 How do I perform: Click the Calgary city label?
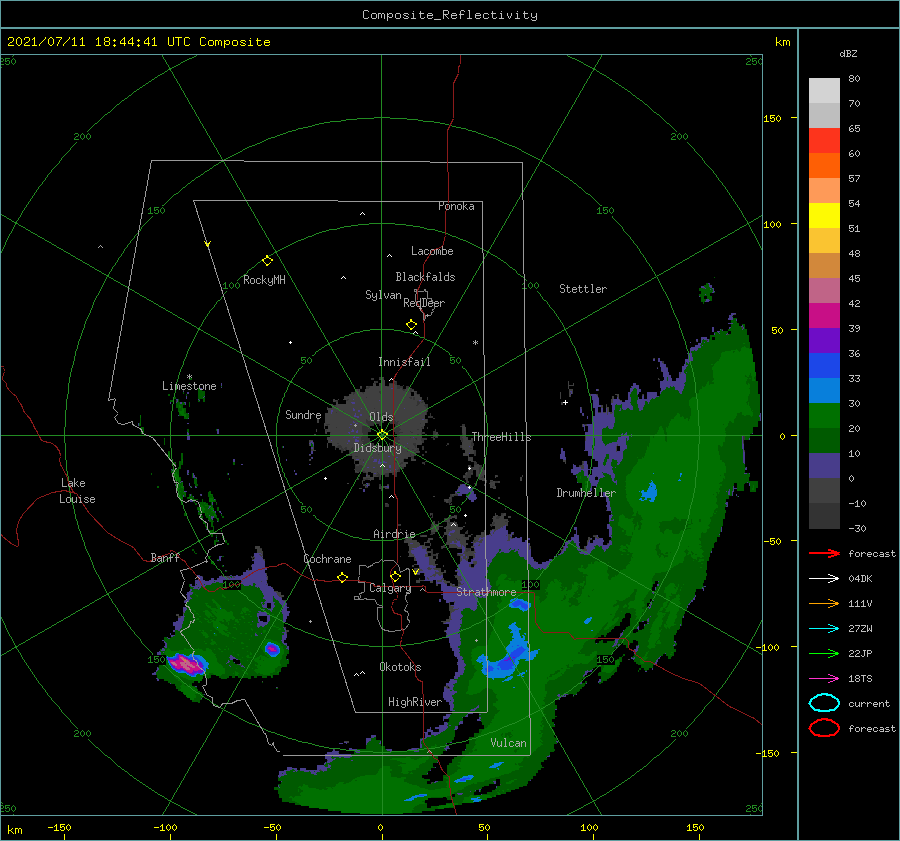click(x=390, y=588)
